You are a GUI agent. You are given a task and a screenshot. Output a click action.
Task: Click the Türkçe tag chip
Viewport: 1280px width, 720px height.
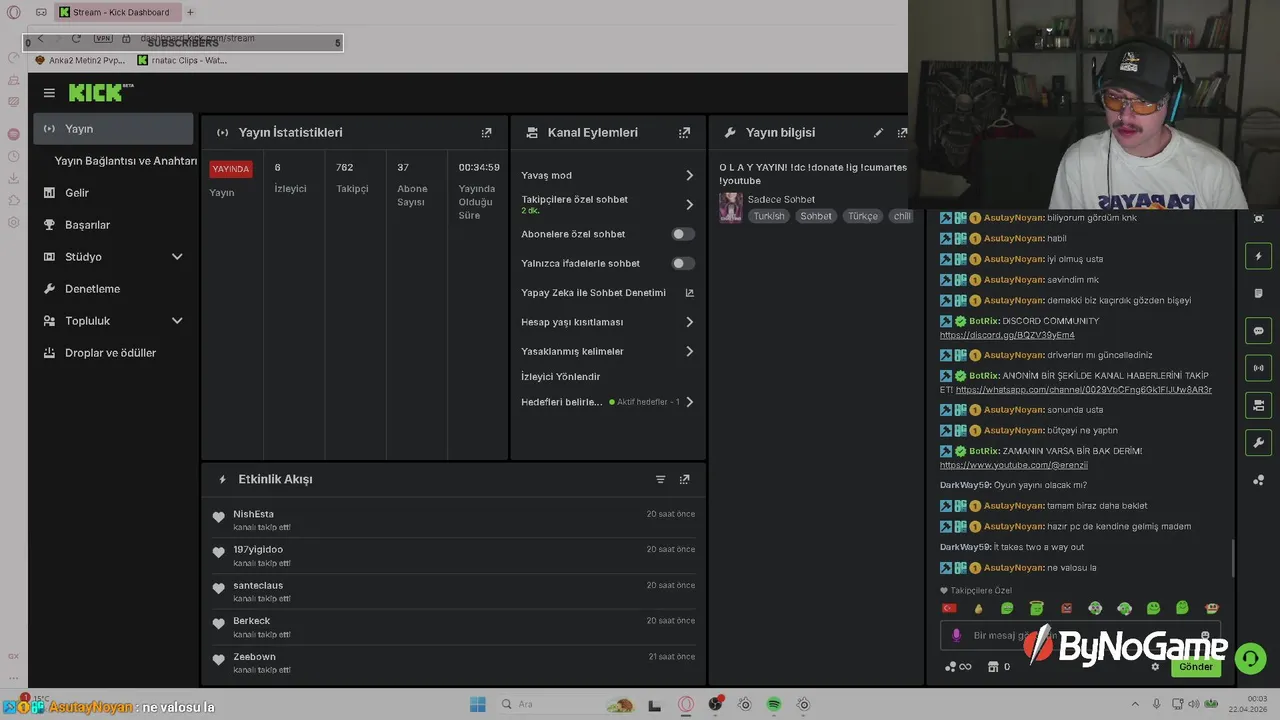pyautogui.click(x=862, y=216)
